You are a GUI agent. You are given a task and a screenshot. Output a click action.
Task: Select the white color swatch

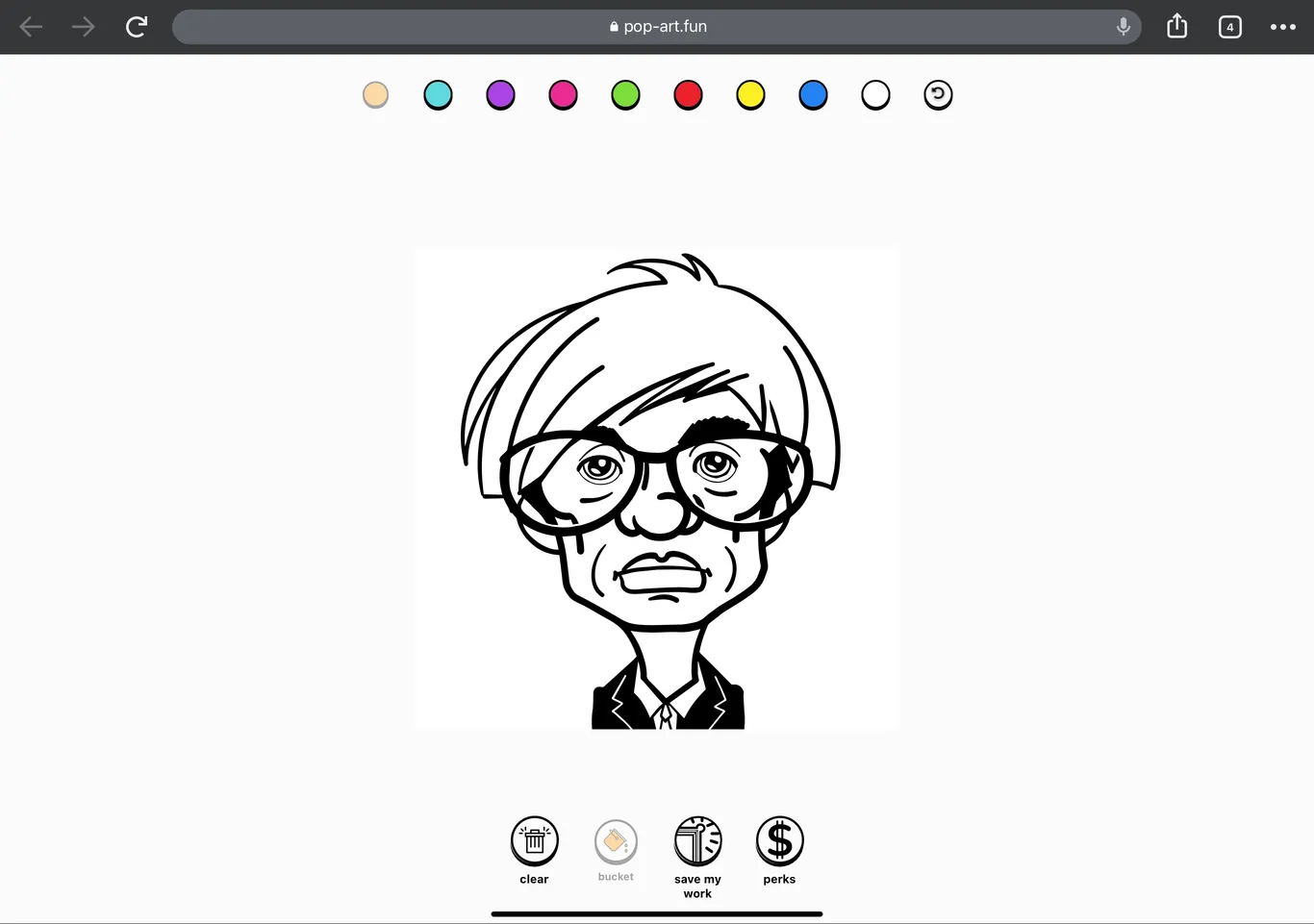coord(875,94)
